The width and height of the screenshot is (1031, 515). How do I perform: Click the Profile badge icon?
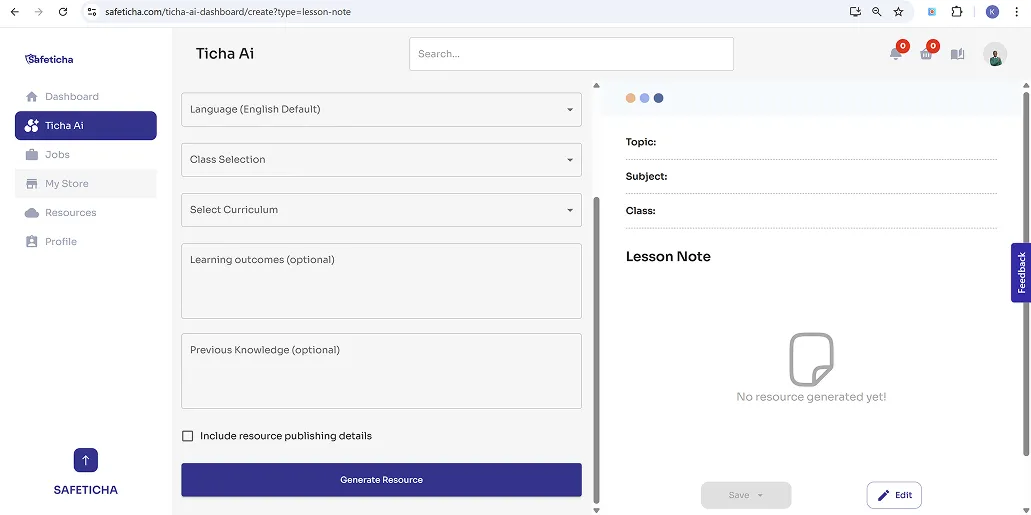coord(32,241)
